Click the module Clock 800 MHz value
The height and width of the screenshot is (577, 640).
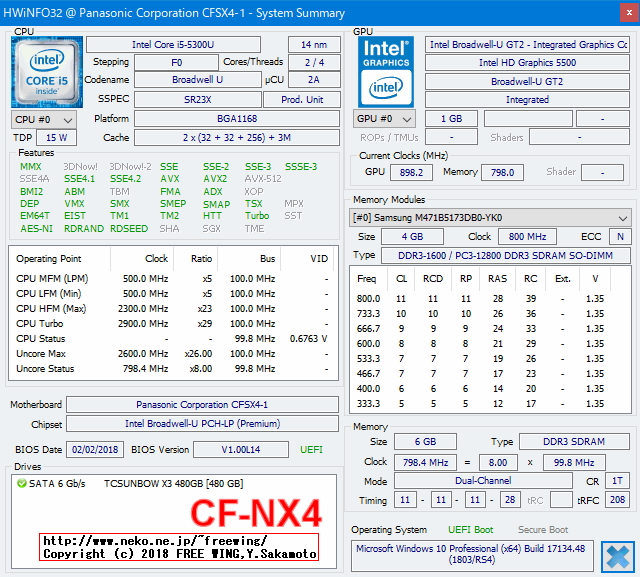point(527,236)
